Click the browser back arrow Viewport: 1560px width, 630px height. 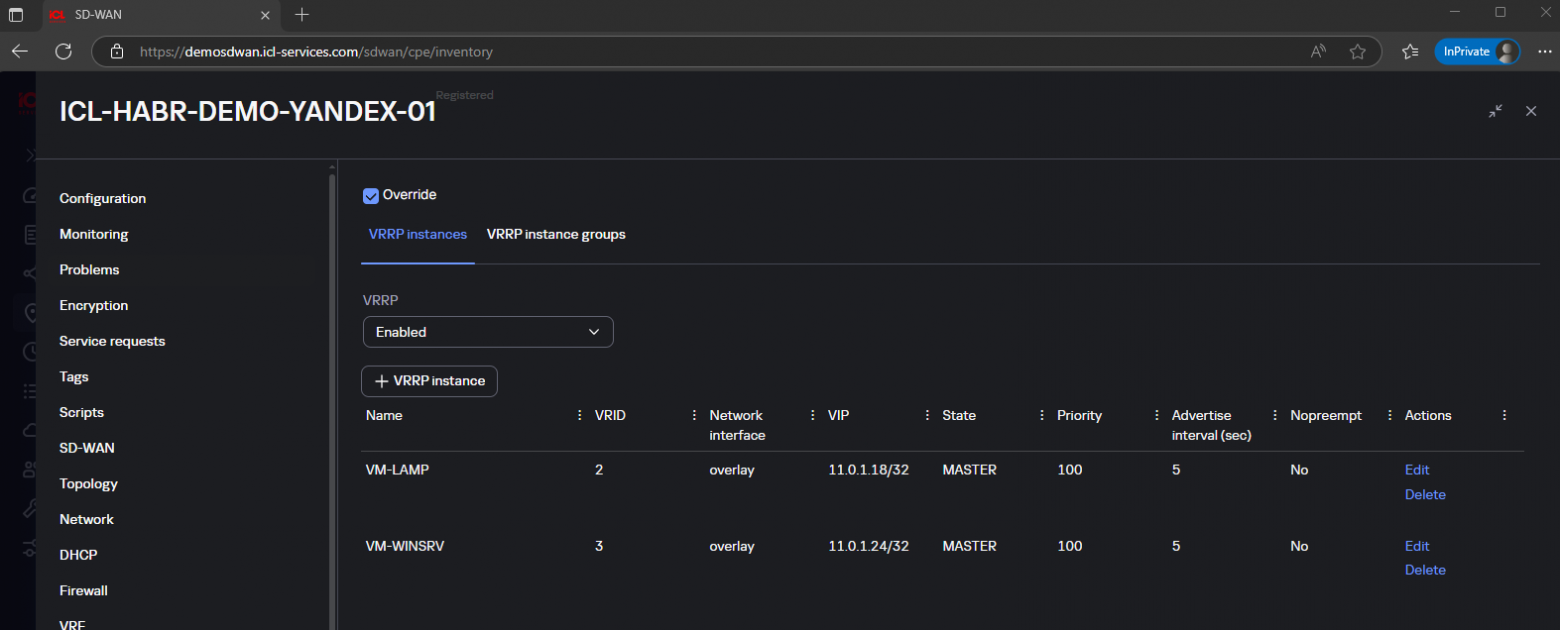20,51
